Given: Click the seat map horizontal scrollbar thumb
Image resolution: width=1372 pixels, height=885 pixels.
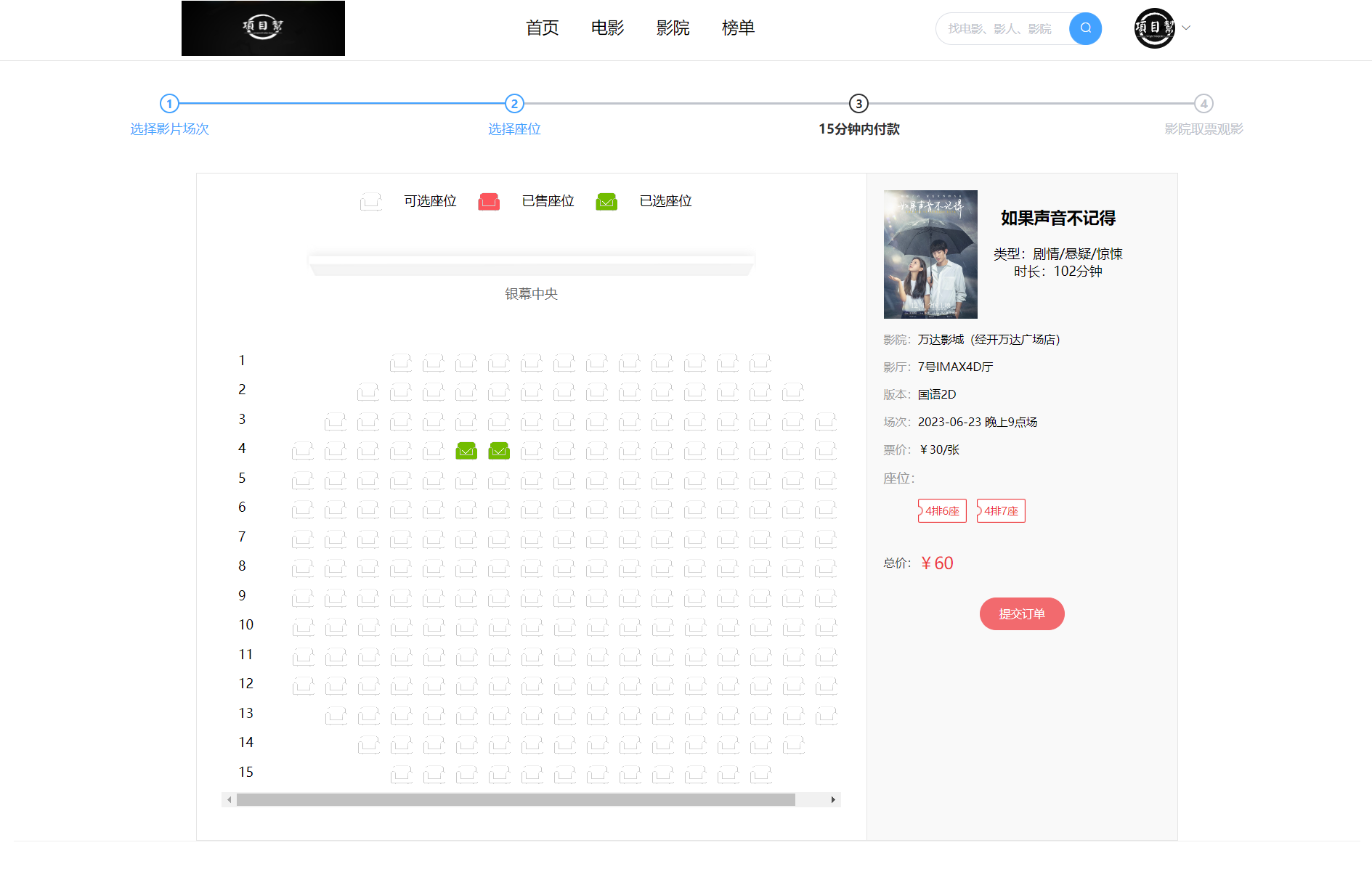Looking at the screenshot, I should tap(516, 799).
